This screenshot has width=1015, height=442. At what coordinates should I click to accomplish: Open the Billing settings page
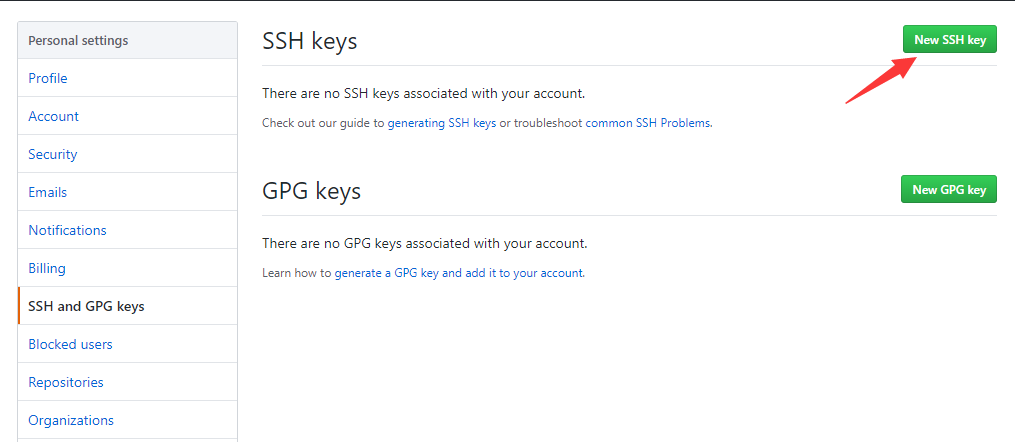pos(47,268)
